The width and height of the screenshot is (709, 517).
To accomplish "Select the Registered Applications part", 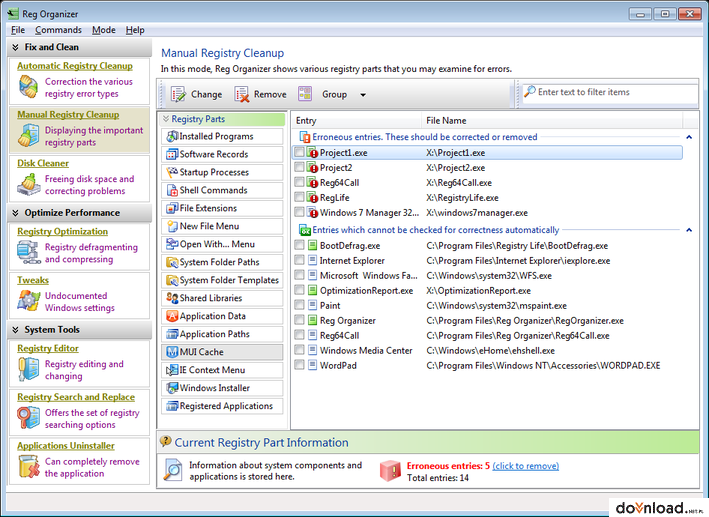I will 222,406.
